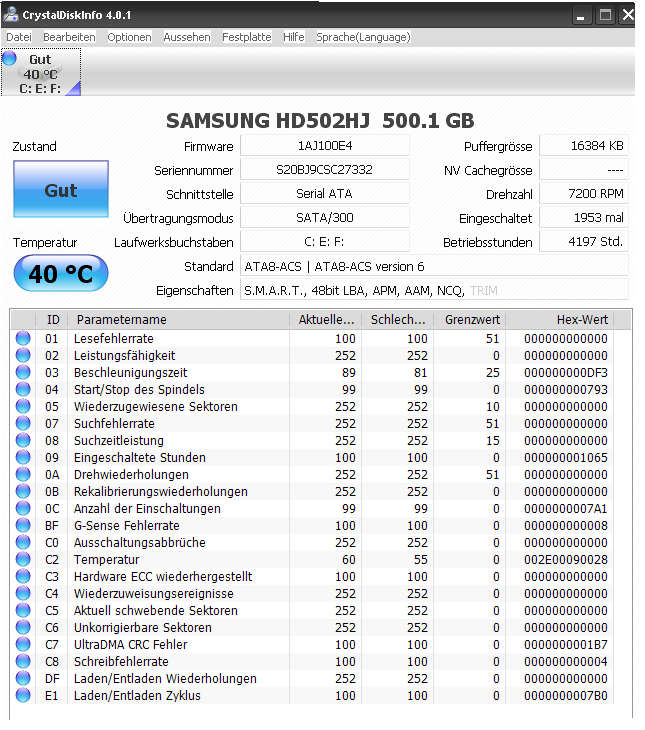Image resolution: width=645 pixels, height=730 pixels.
Task: Click status orb for Aktuell schwebende Sektoren
Action: pyautogui.click(x=23, y=610)
